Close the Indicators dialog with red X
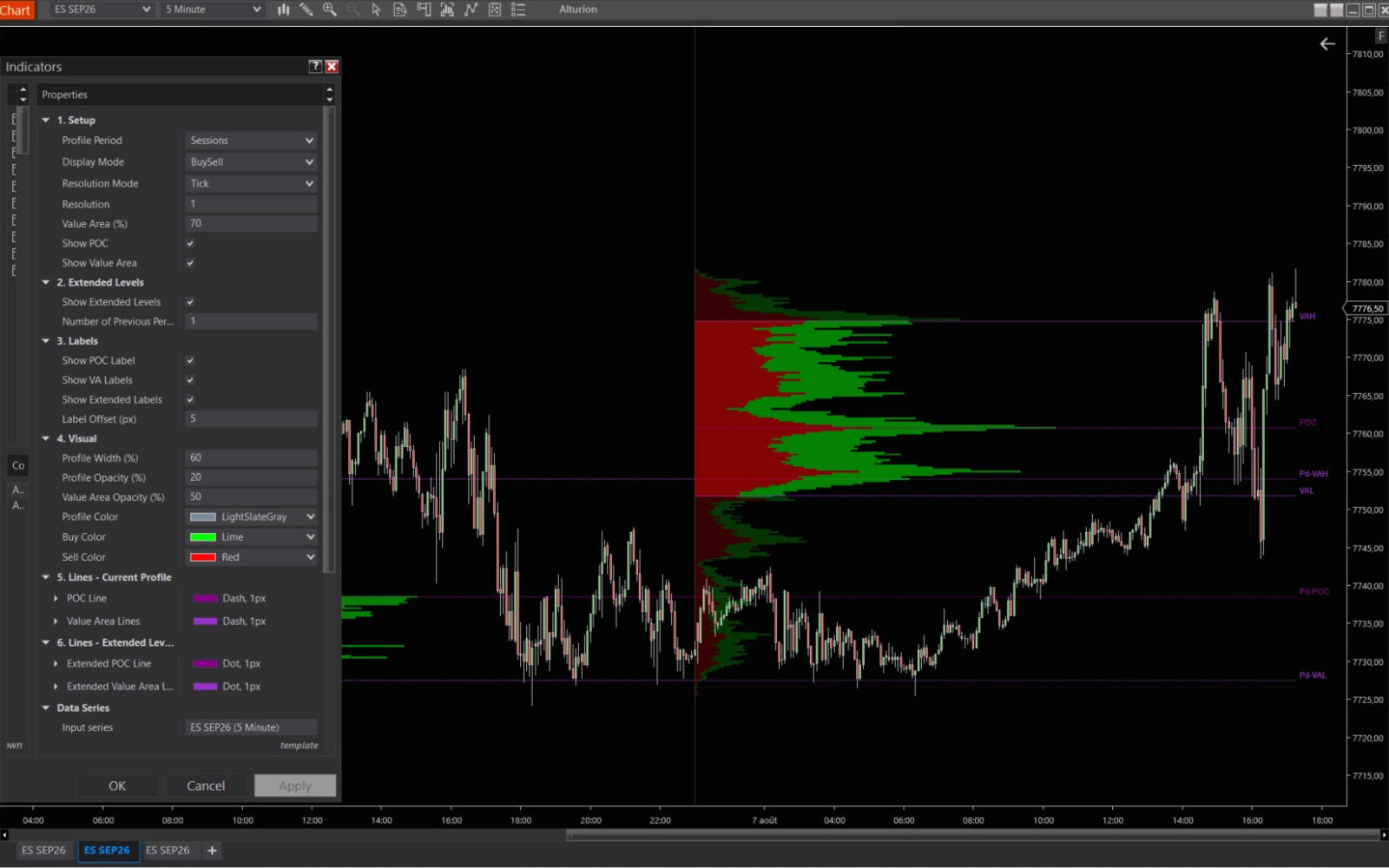 pos(332,66)
